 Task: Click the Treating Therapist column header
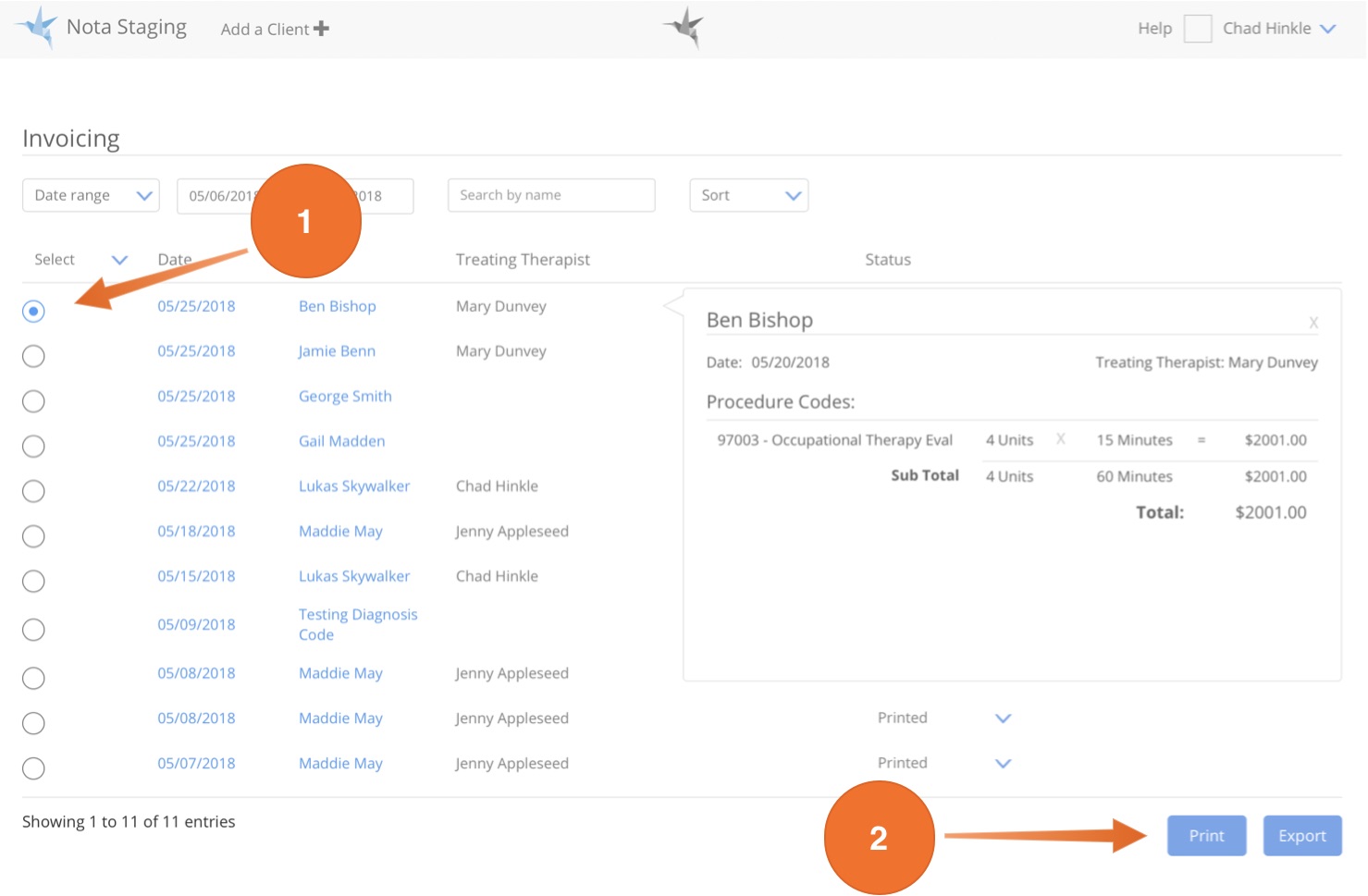tap(523, 260)
